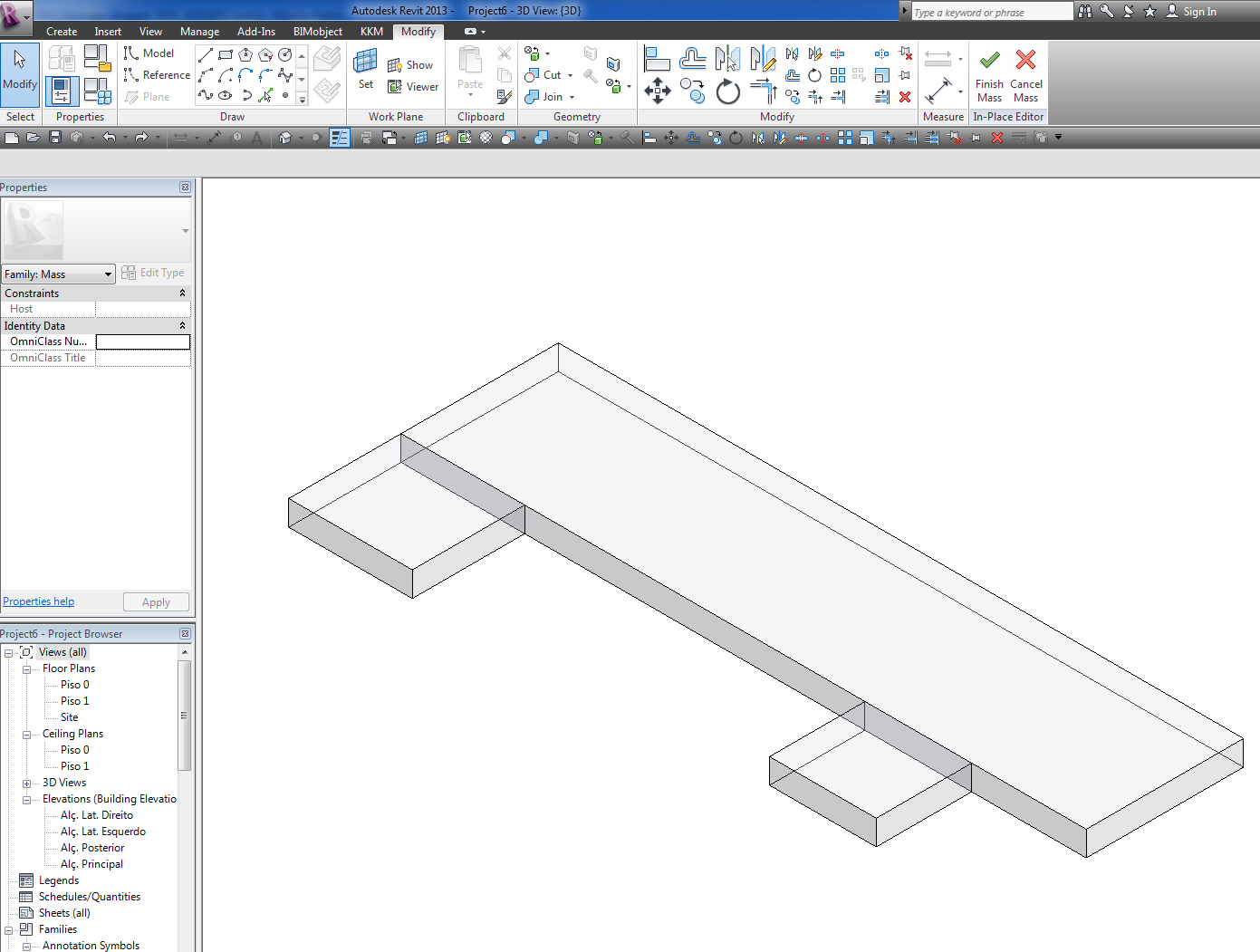Open a file with the quick access Open icon

[34, 138]
